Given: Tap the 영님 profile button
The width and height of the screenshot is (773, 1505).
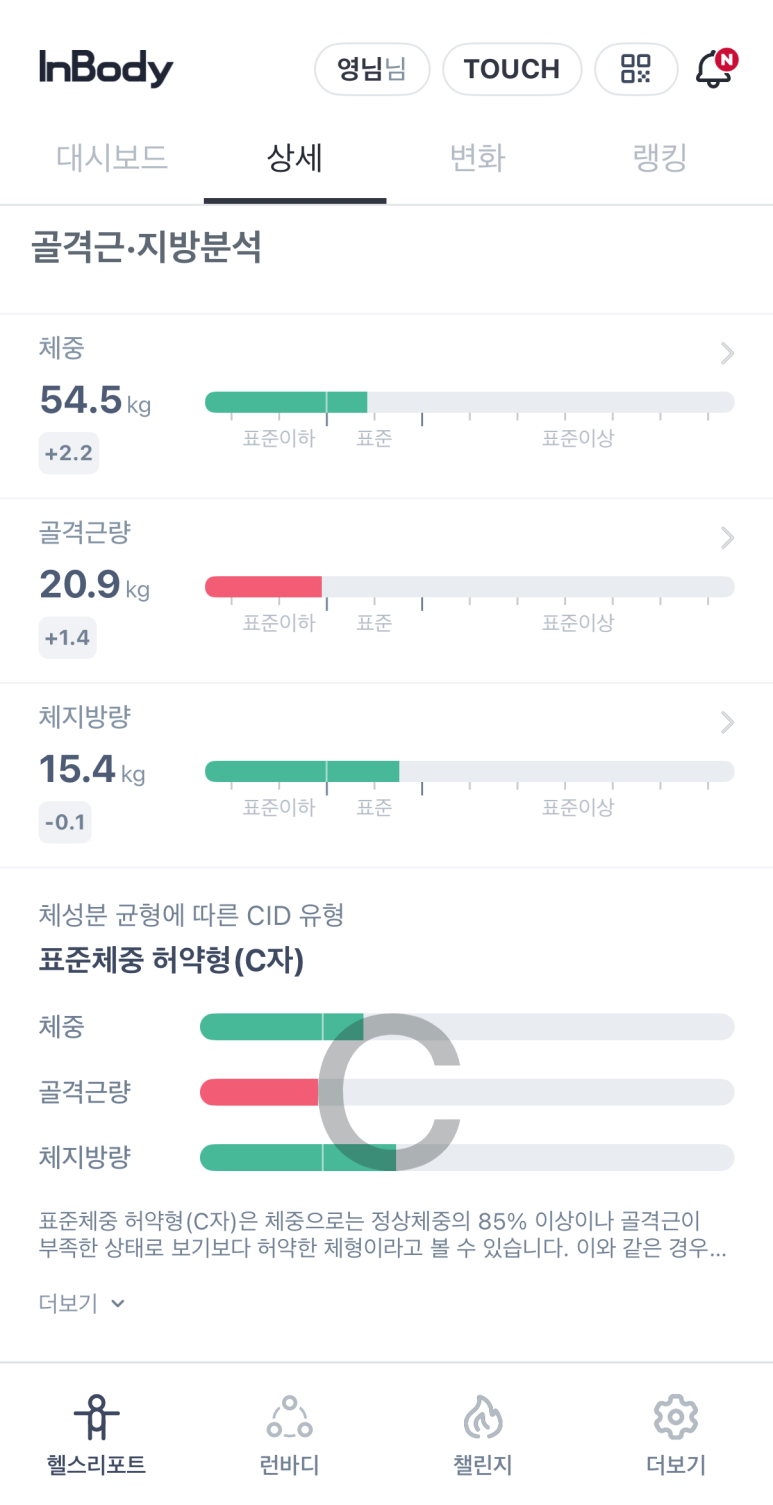Looking at the screenshot, I should click(371, 69).
